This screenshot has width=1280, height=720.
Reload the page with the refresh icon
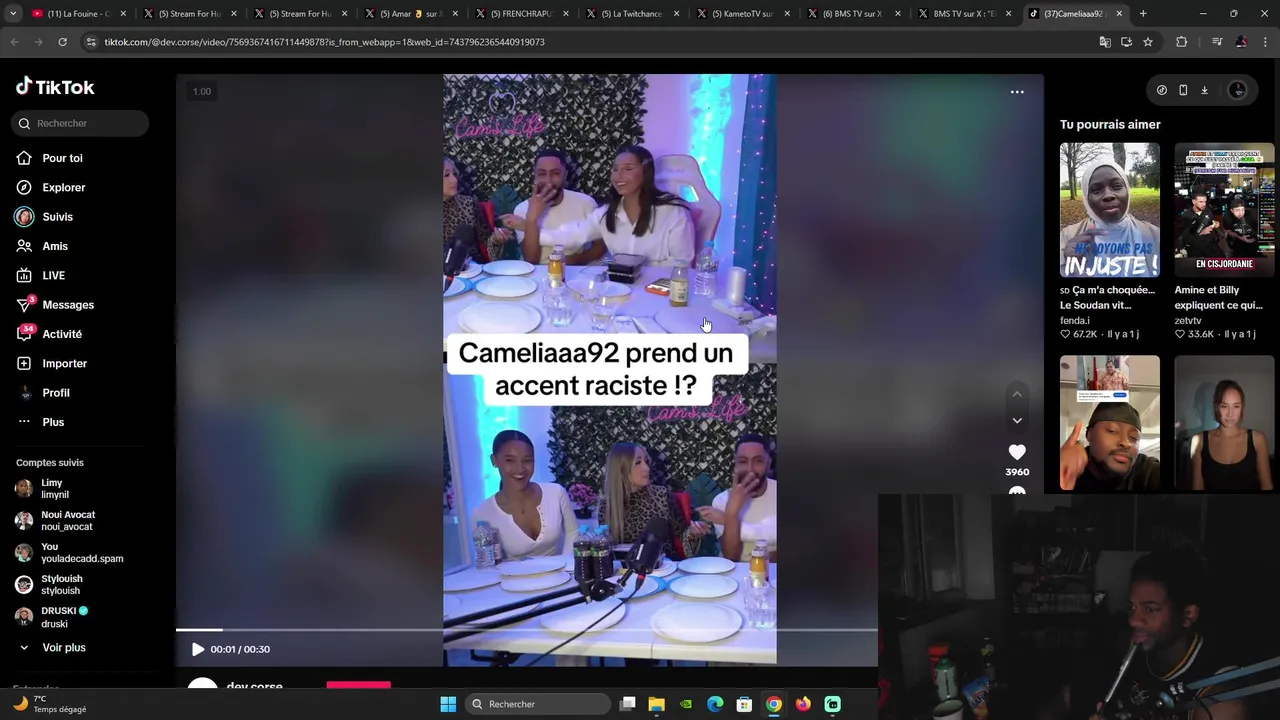point(62,42)
